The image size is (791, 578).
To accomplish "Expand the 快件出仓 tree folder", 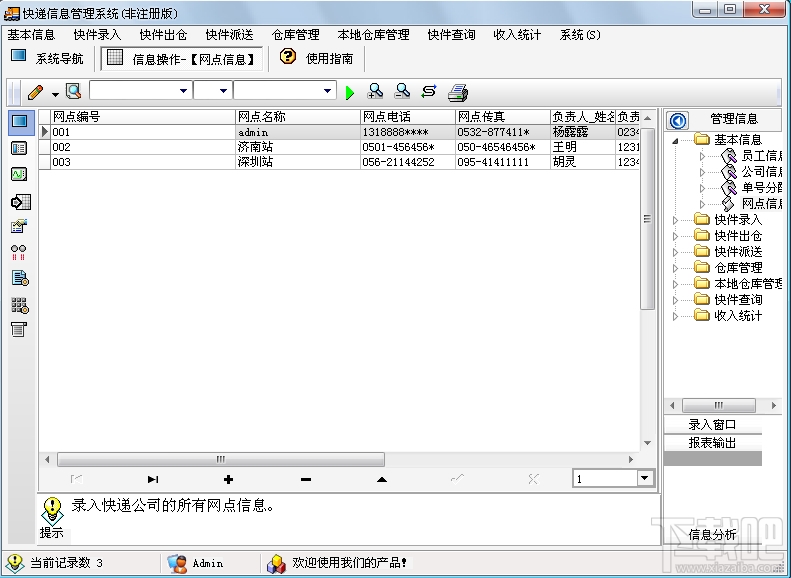I will [675, 236].
